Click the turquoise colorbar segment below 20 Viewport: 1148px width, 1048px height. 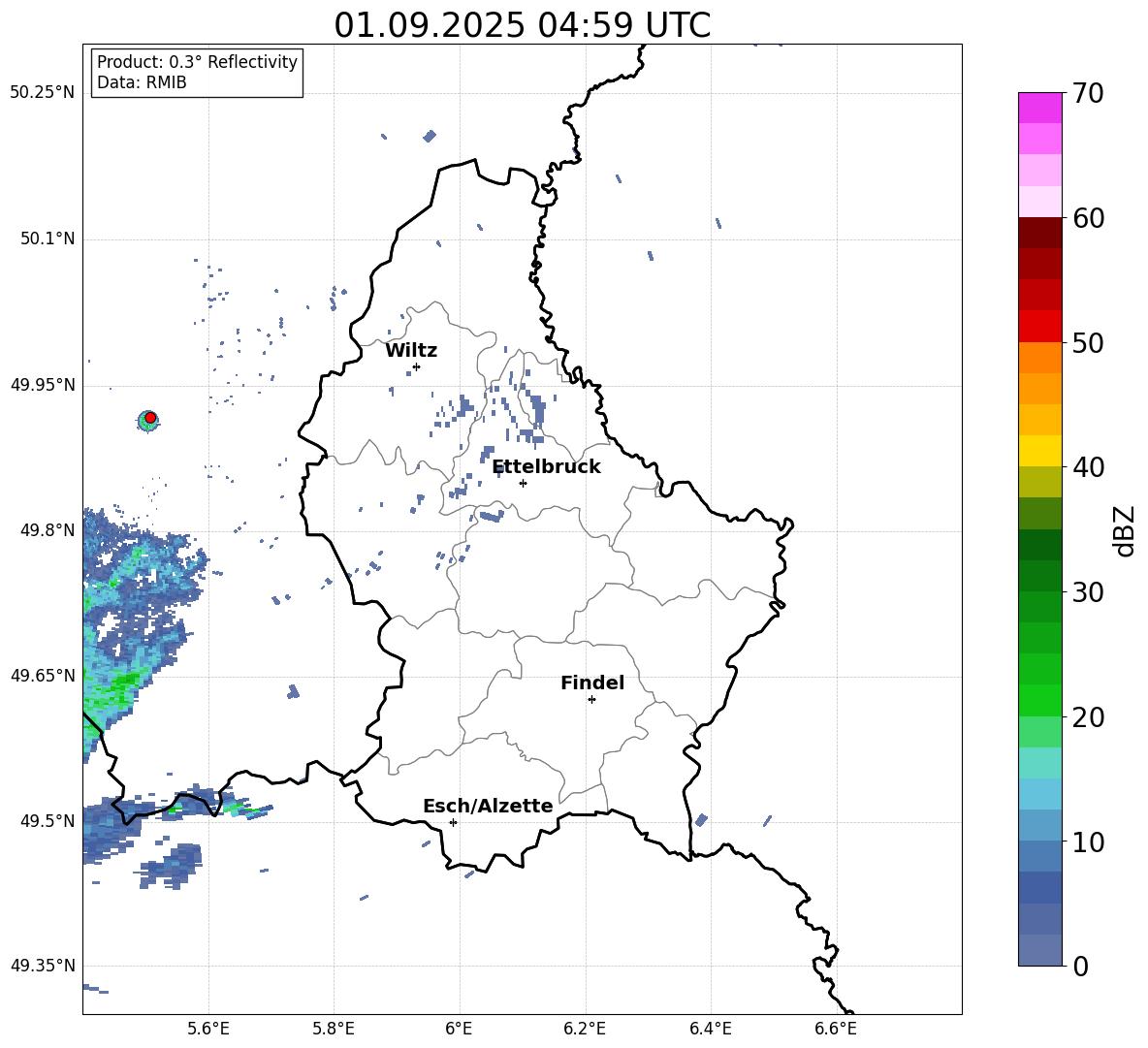click(x=1039, y=763)
